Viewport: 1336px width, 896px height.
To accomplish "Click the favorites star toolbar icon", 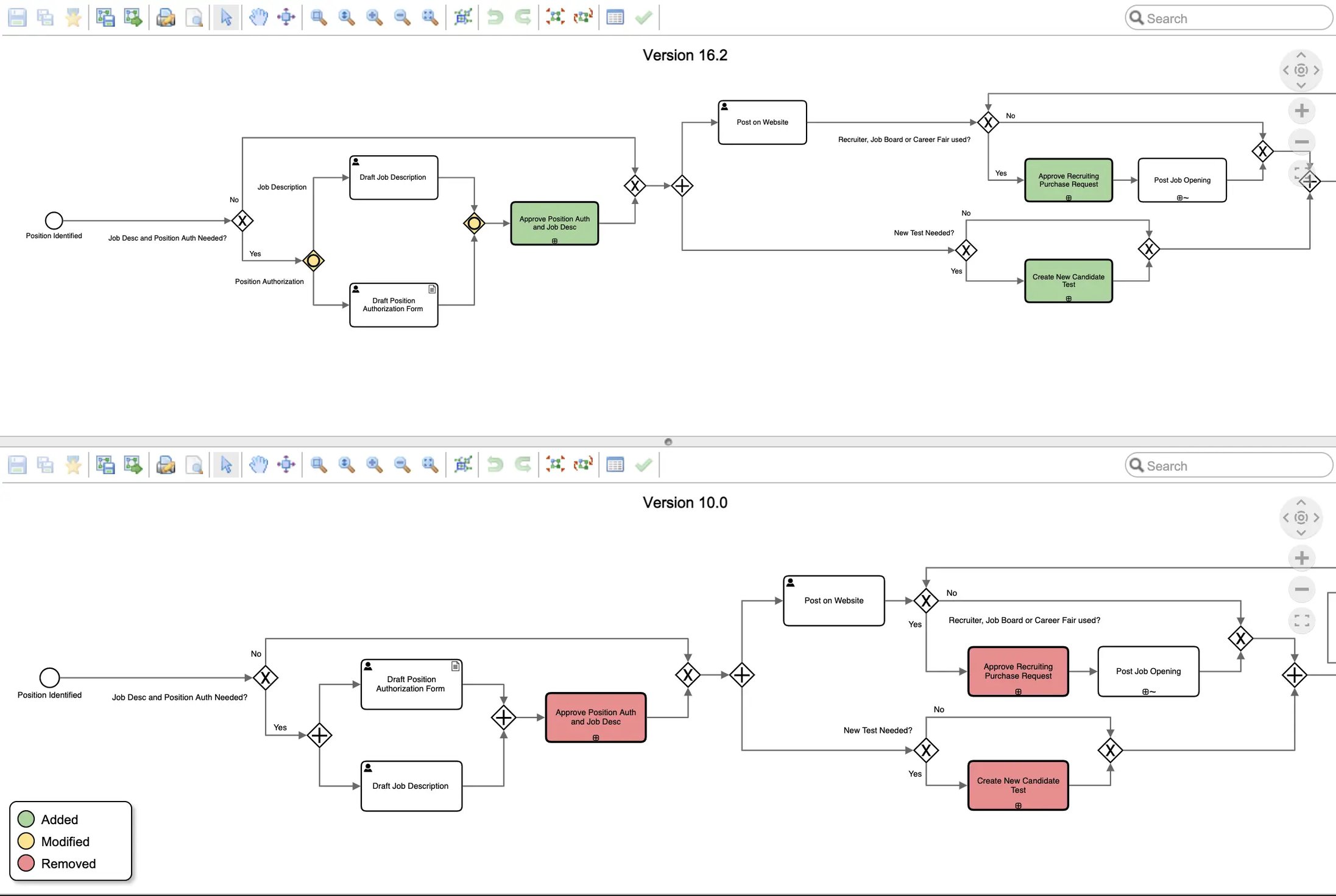I will (73, 18).
